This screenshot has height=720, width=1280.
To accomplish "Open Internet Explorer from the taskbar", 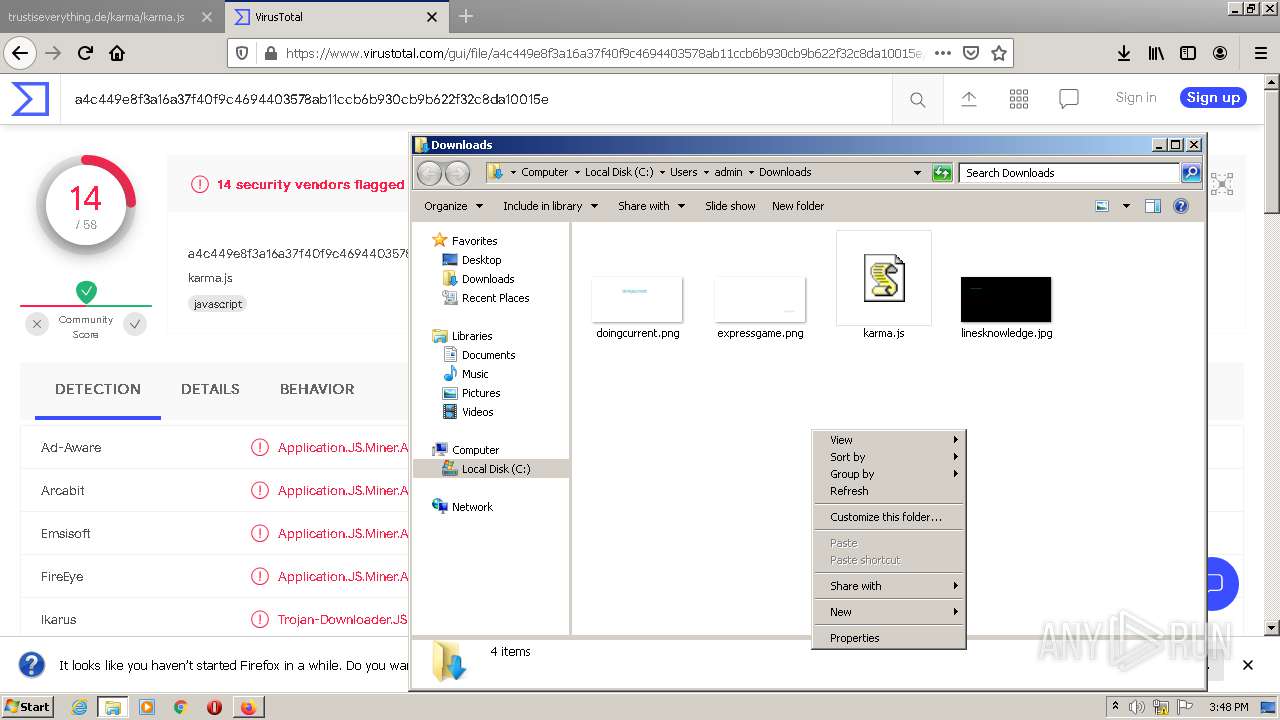I will coord(79,707).
